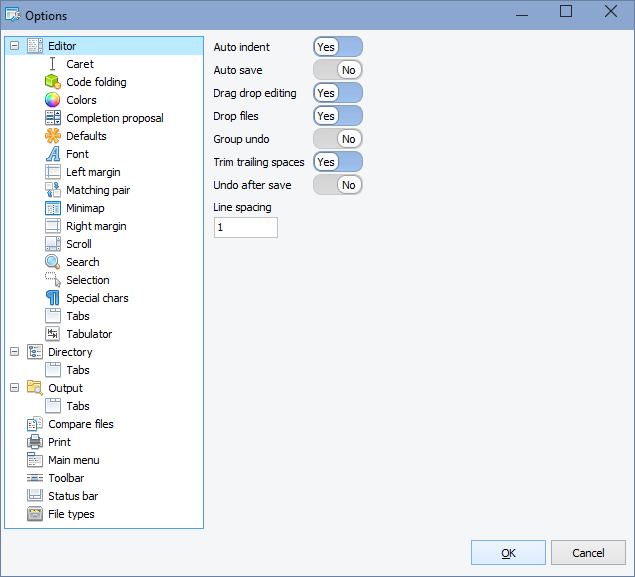Open the File types label

point(71,514)
